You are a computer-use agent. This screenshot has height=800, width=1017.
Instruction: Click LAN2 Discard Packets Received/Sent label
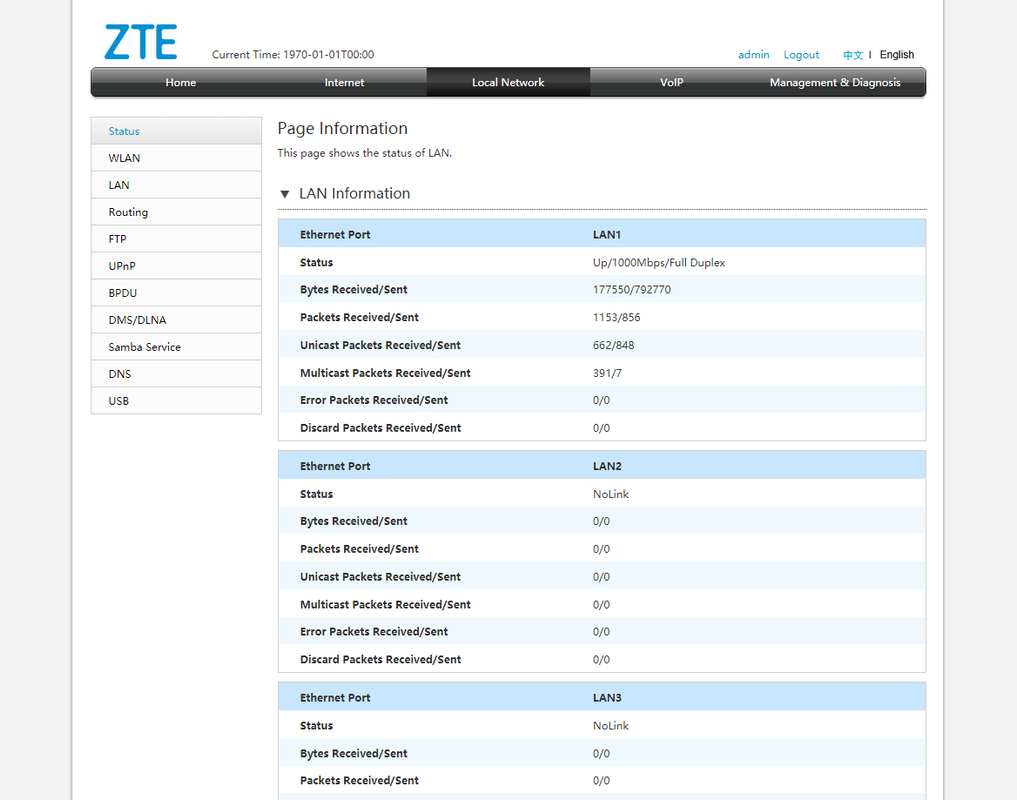[x=380, y=660]
